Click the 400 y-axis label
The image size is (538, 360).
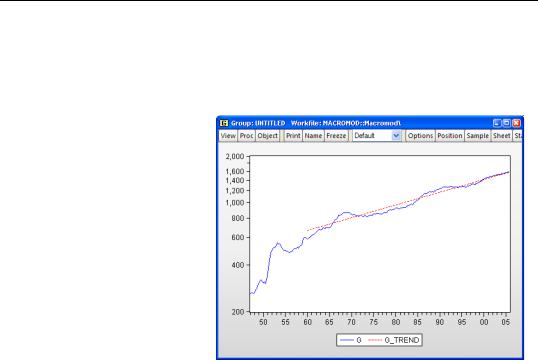click(238, 265)
